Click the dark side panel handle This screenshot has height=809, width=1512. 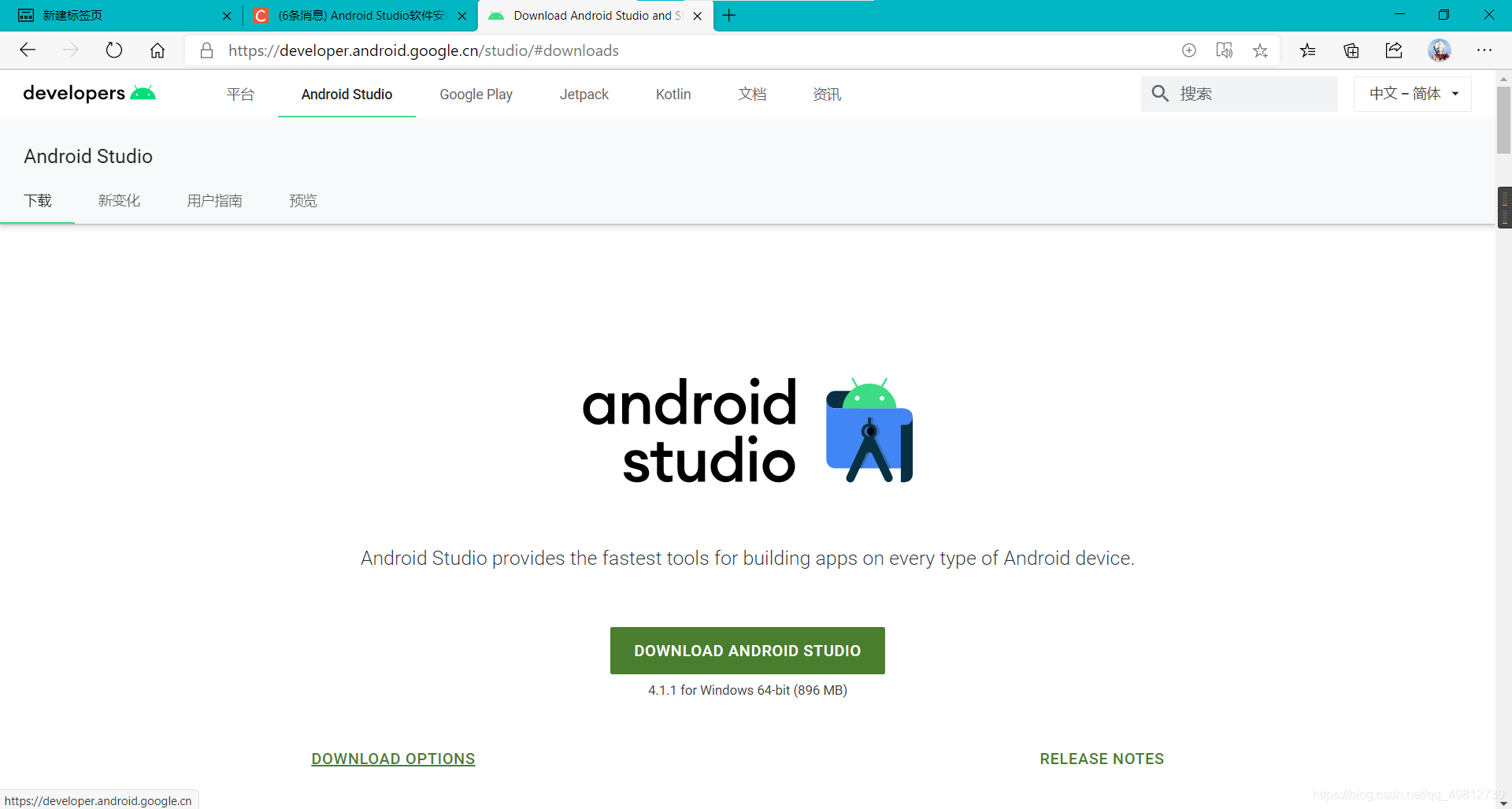1505,207
